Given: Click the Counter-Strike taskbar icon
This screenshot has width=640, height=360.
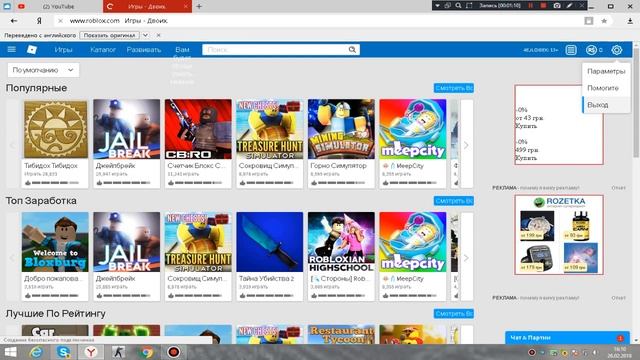Looking at the screenshot, I should coord(119,352).
